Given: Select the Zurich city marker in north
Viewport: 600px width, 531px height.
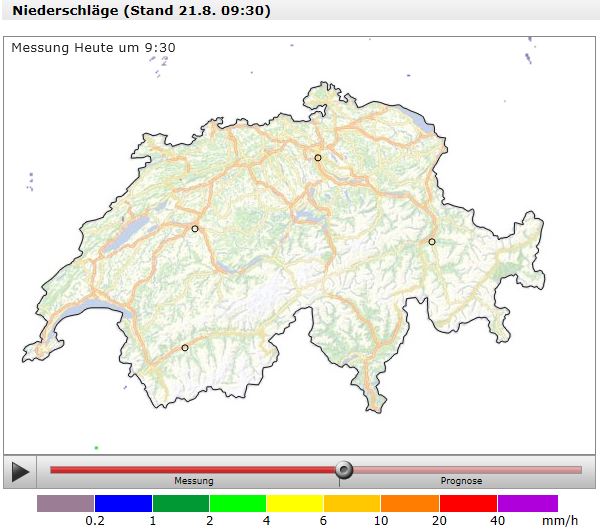Looking at the screenshot, I should click(x=318, y=158).
